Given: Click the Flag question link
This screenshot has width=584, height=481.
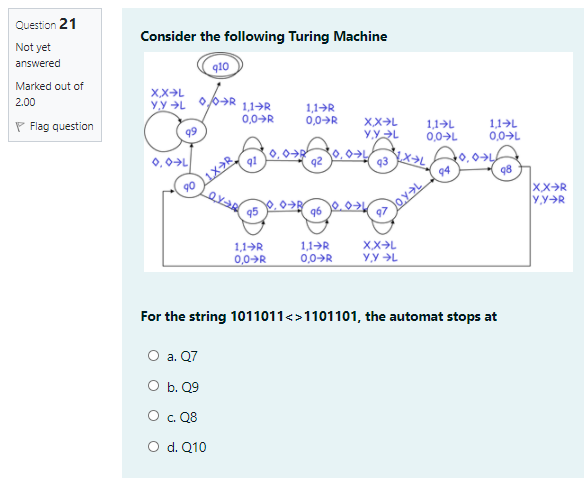Looking at the screenshot, I should click(x=61, y=126).
